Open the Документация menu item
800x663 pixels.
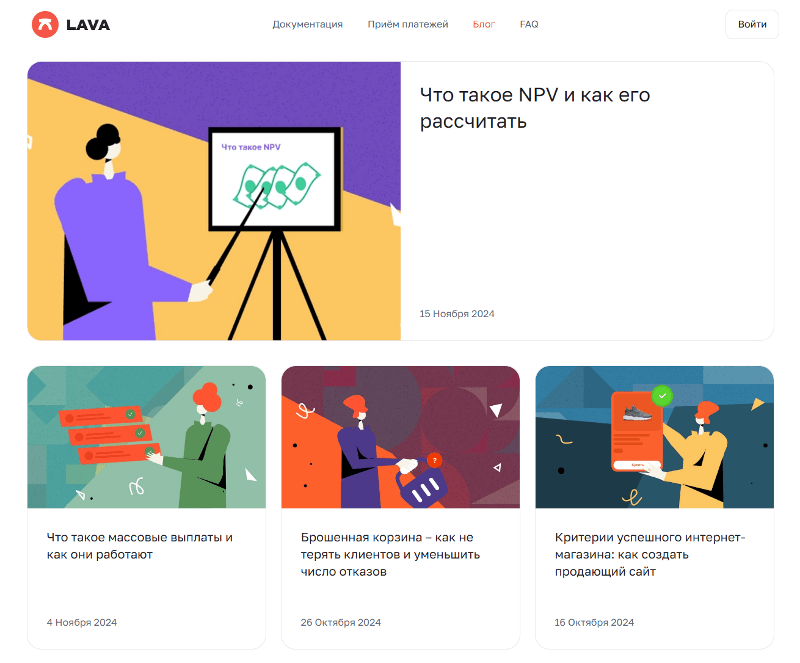307,24
